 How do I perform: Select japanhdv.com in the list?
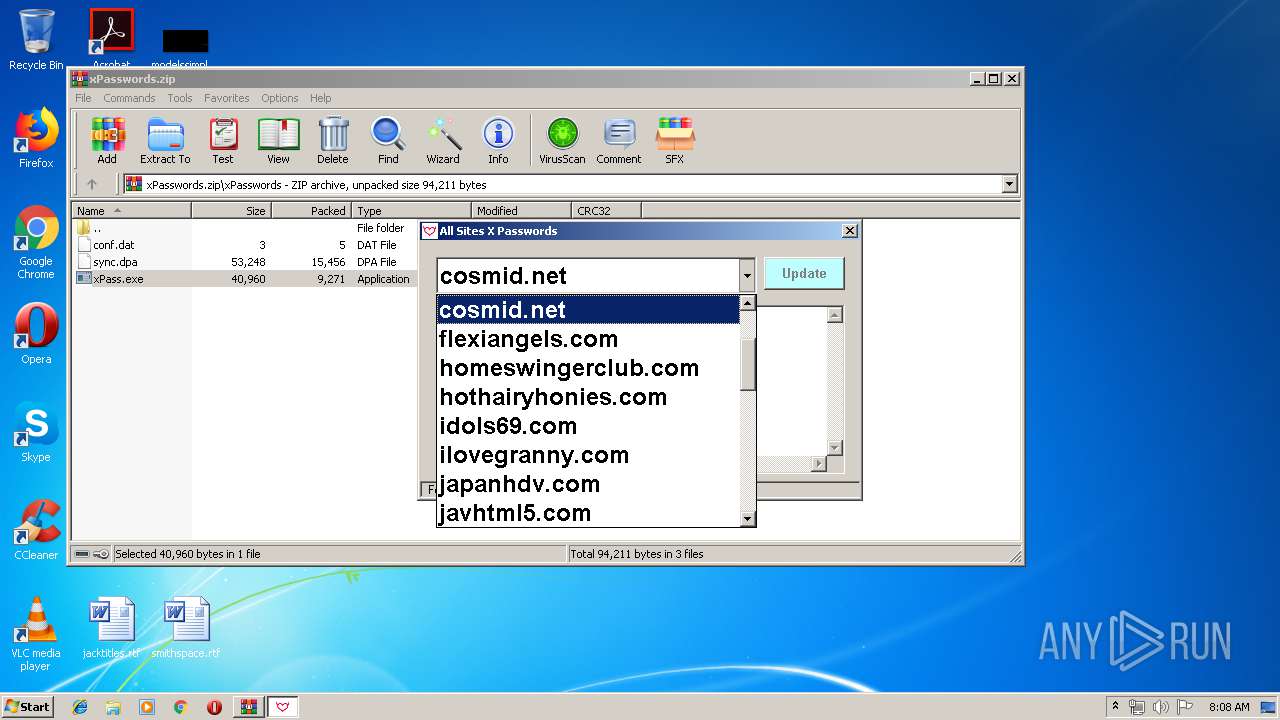[589, 484]
